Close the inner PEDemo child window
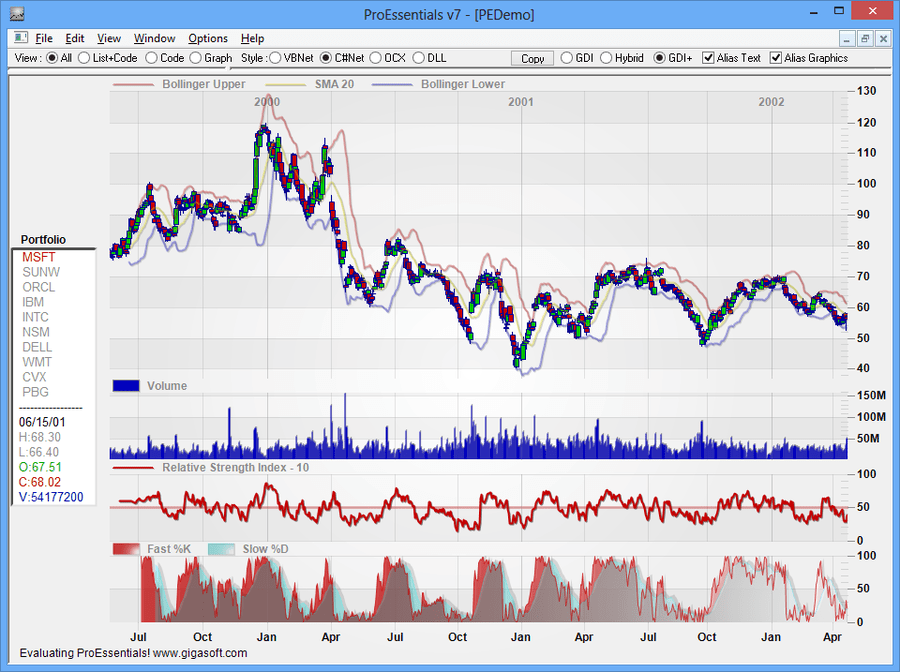 [884, 39]
